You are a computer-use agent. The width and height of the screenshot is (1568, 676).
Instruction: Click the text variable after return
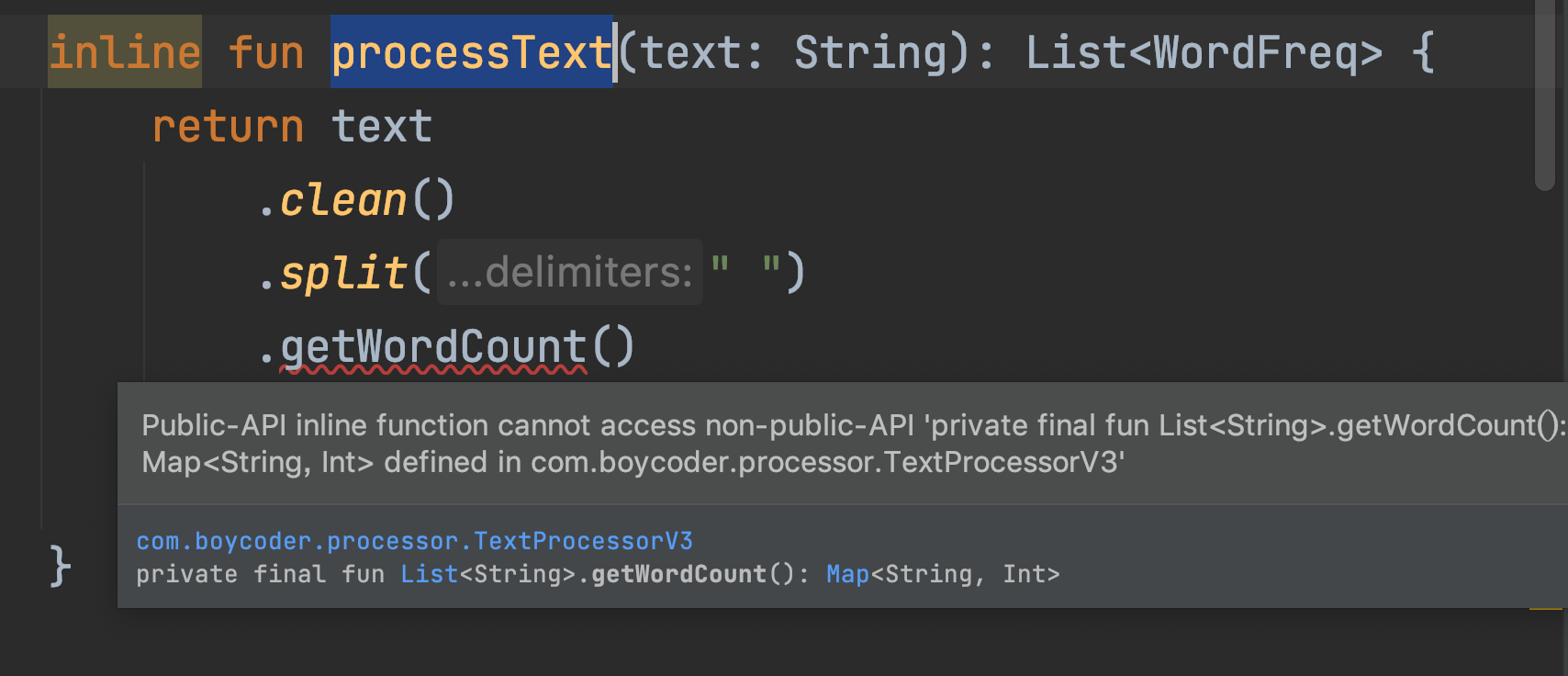[x=382, y=126]
